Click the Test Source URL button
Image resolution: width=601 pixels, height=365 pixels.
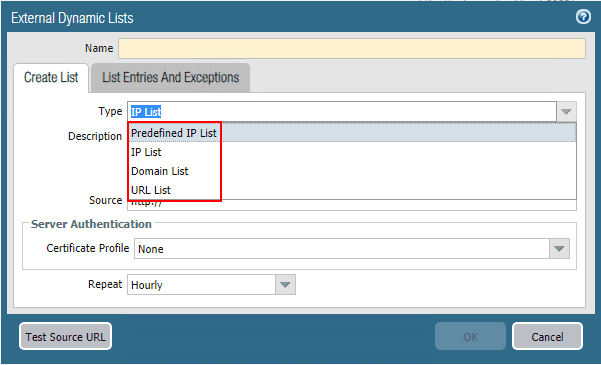pos(66,336)
